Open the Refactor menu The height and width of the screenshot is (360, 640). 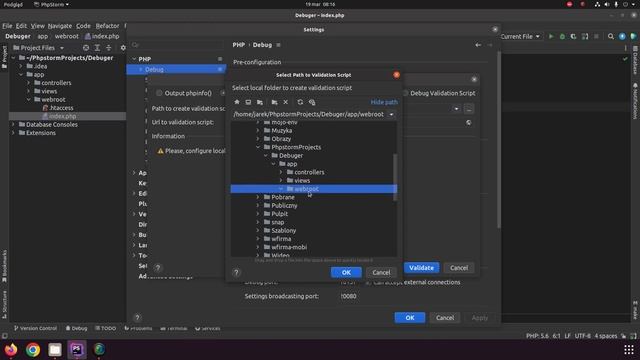(x=107, y=26)
